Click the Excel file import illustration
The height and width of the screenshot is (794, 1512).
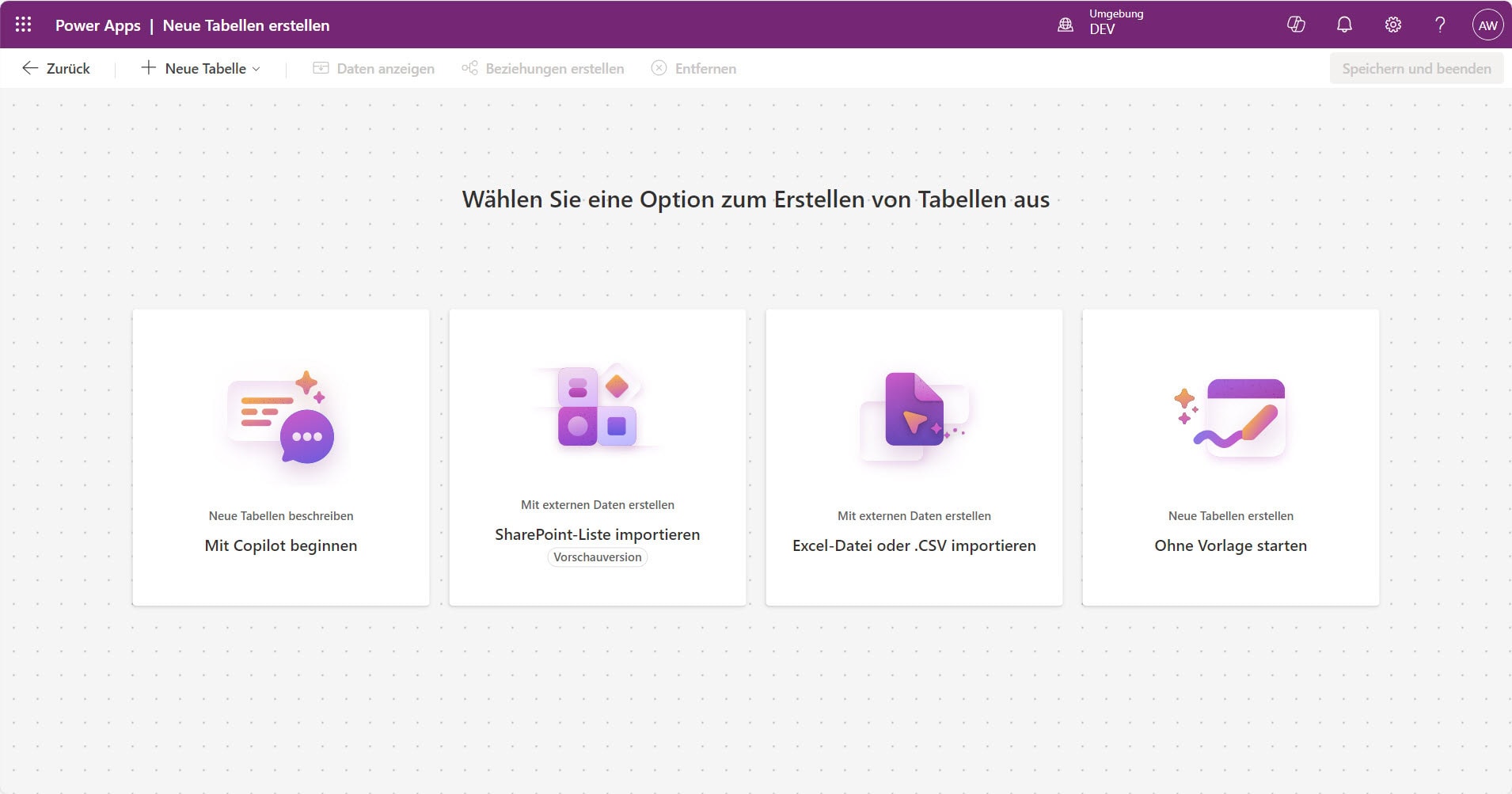tap(914, 418)
